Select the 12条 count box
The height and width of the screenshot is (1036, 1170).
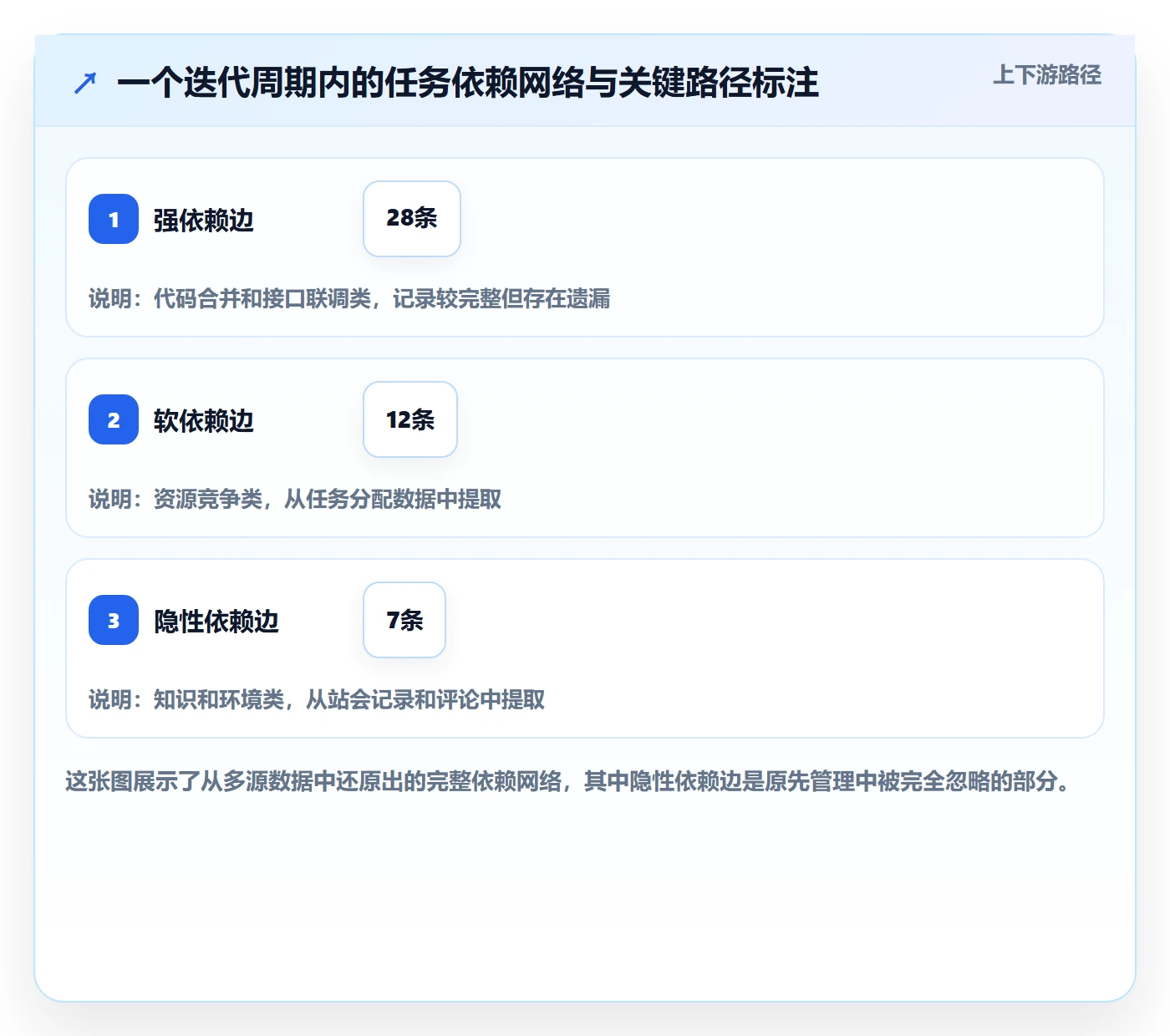point(410,419)
